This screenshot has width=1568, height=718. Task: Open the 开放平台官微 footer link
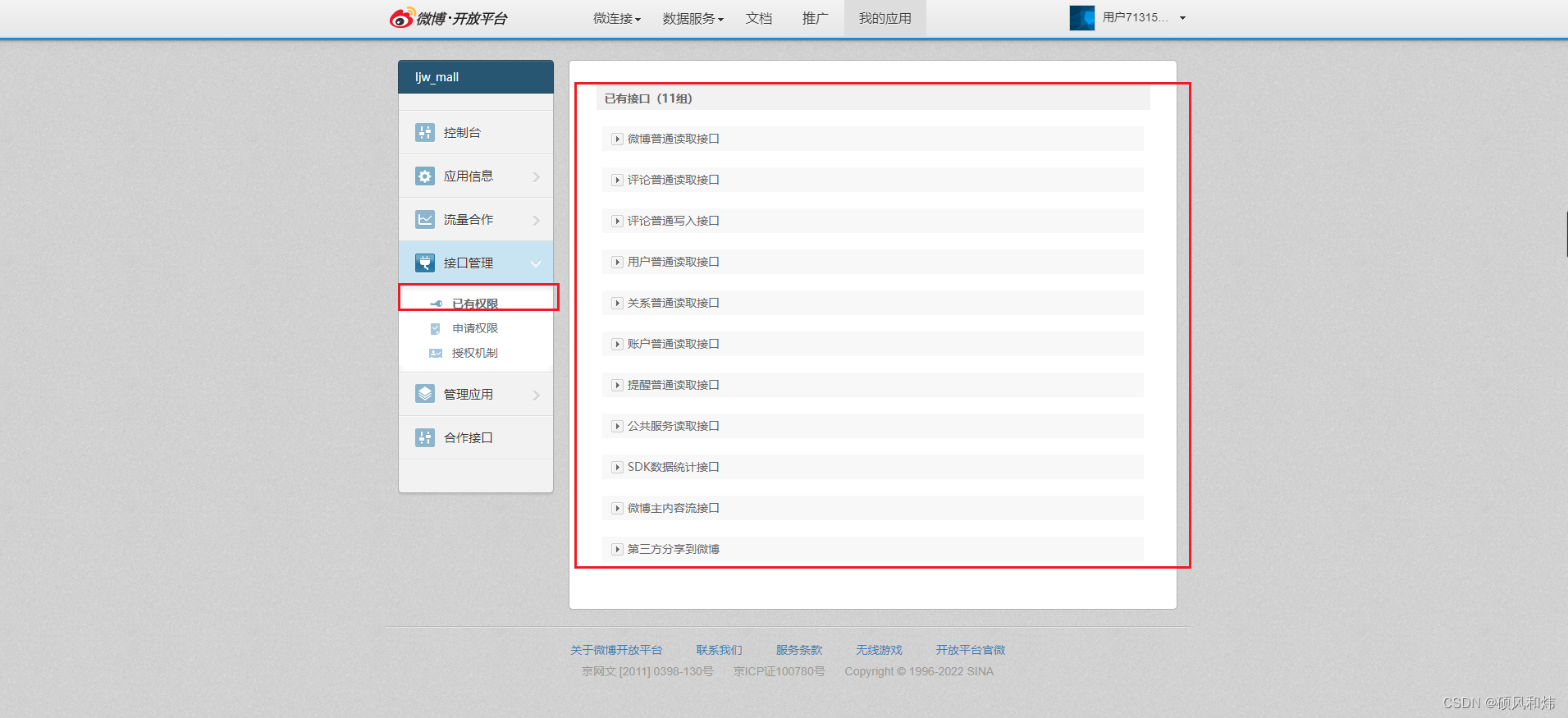point(971,650)
